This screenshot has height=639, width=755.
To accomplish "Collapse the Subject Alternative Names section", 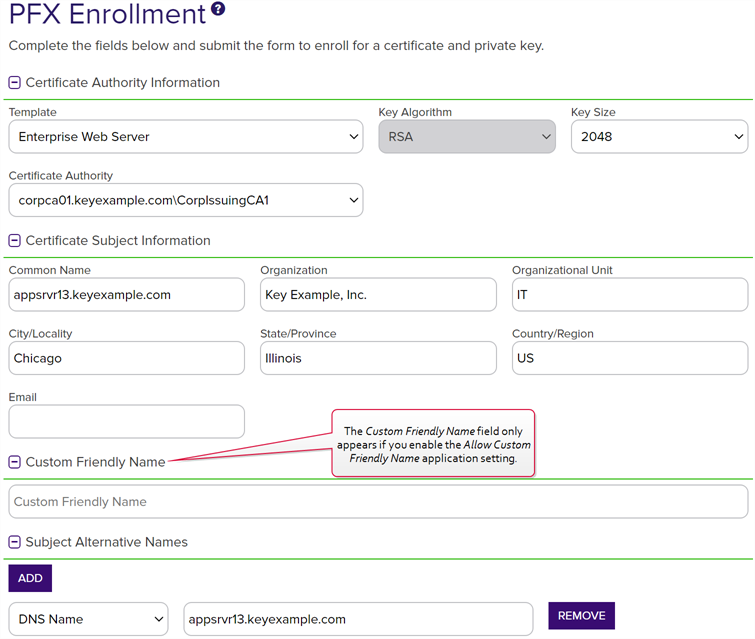I will point(14,542).
